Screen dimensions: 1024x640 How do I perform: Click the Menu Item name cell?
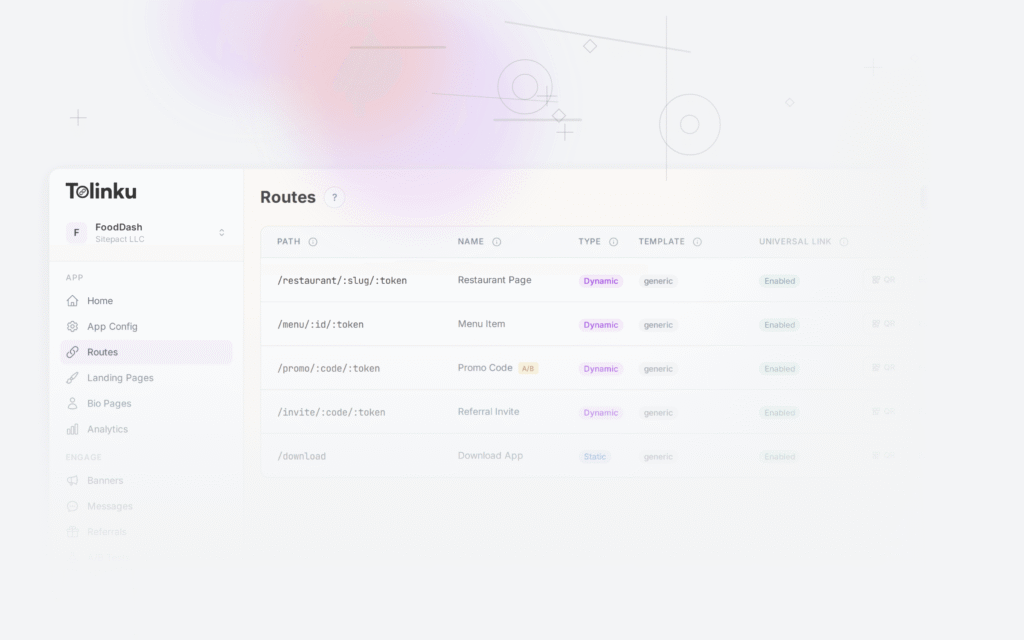[x=481, y=323]
